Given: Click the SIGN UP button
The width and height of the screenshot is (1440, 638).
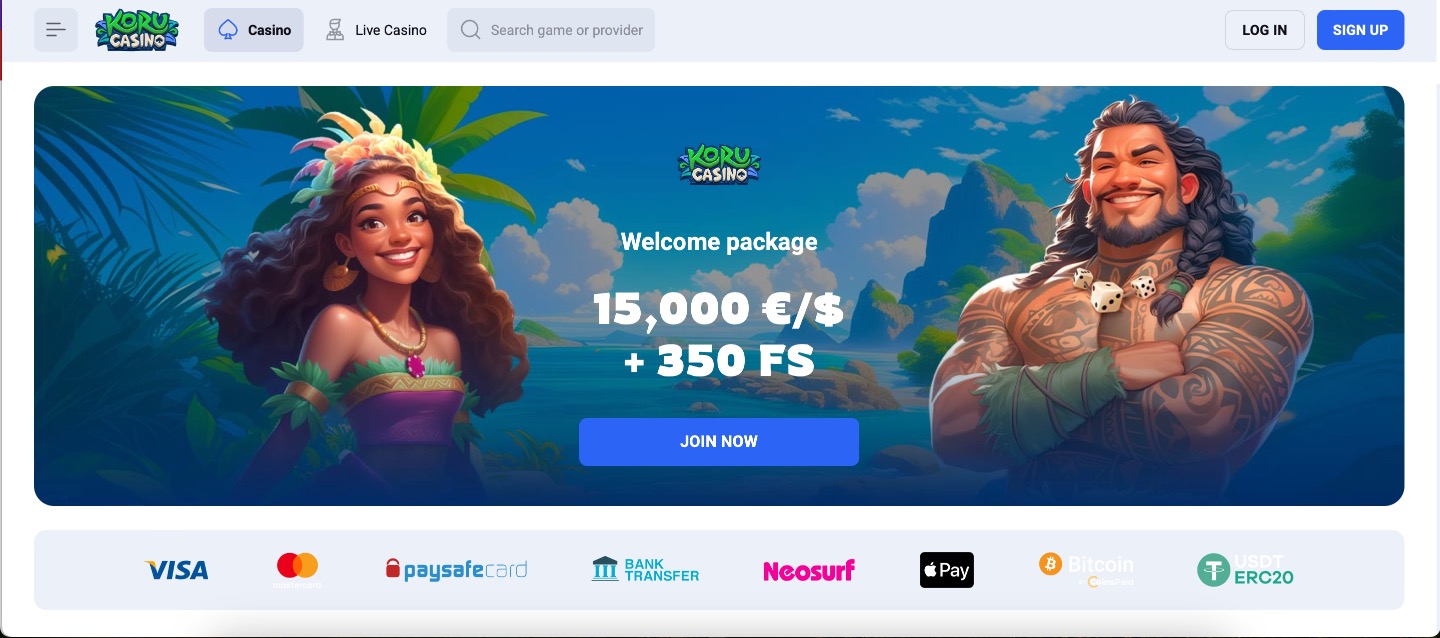Looking at the screenshot, I should 1360,30.
